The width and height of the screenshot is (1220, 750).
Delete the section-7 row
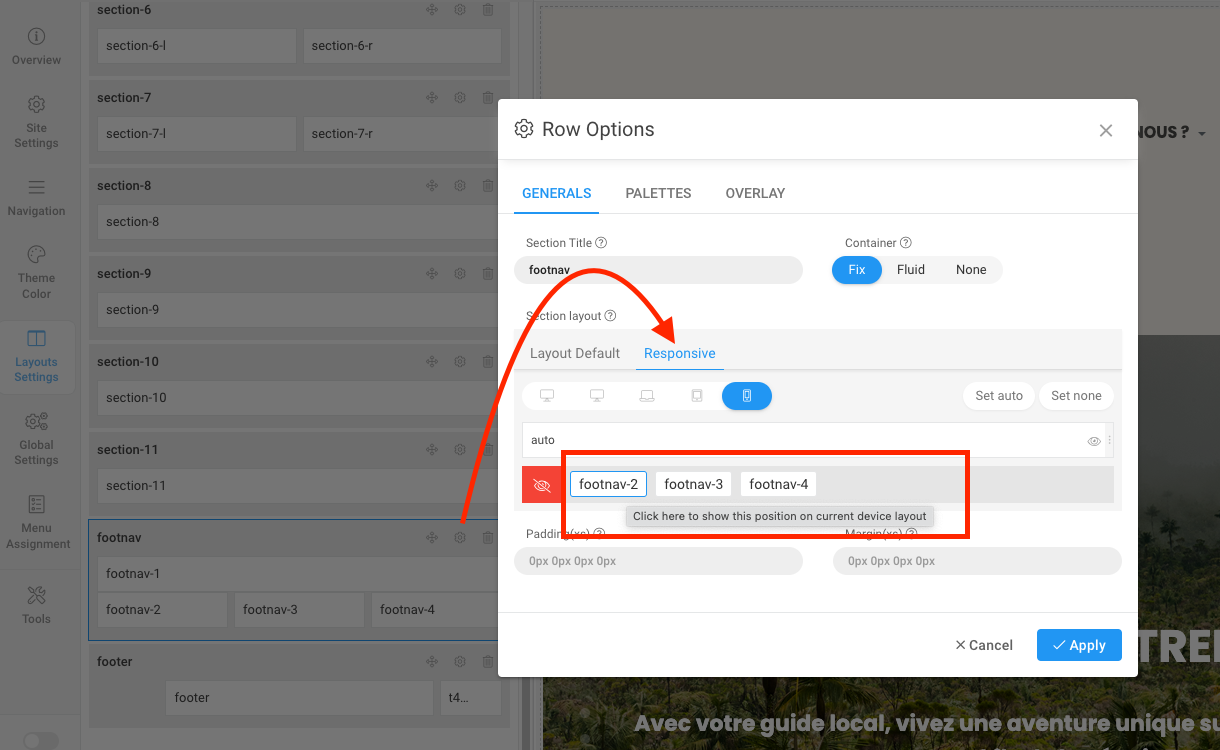pos(488,98)
